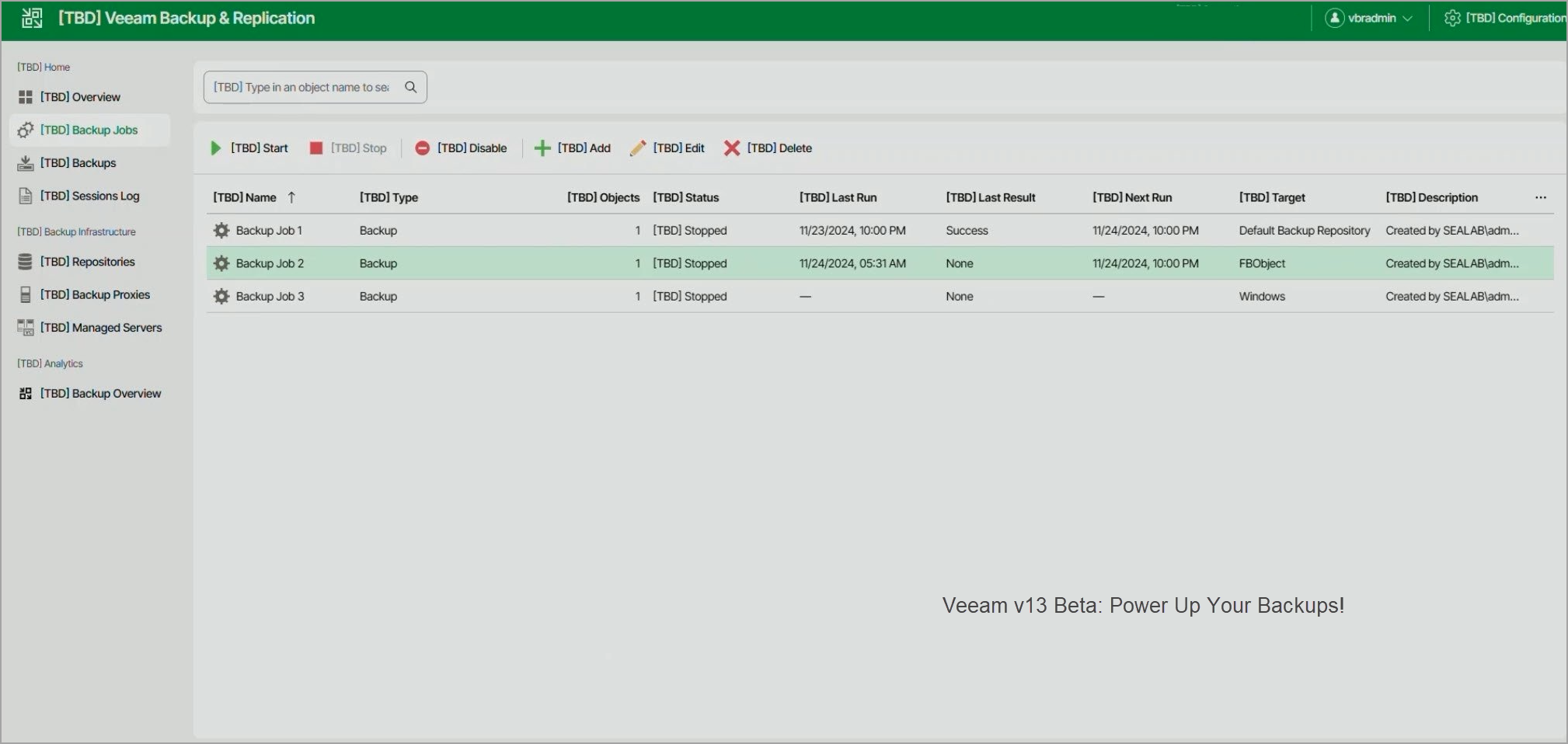Go to the [TBD] Overview page

tap(80, 97)
